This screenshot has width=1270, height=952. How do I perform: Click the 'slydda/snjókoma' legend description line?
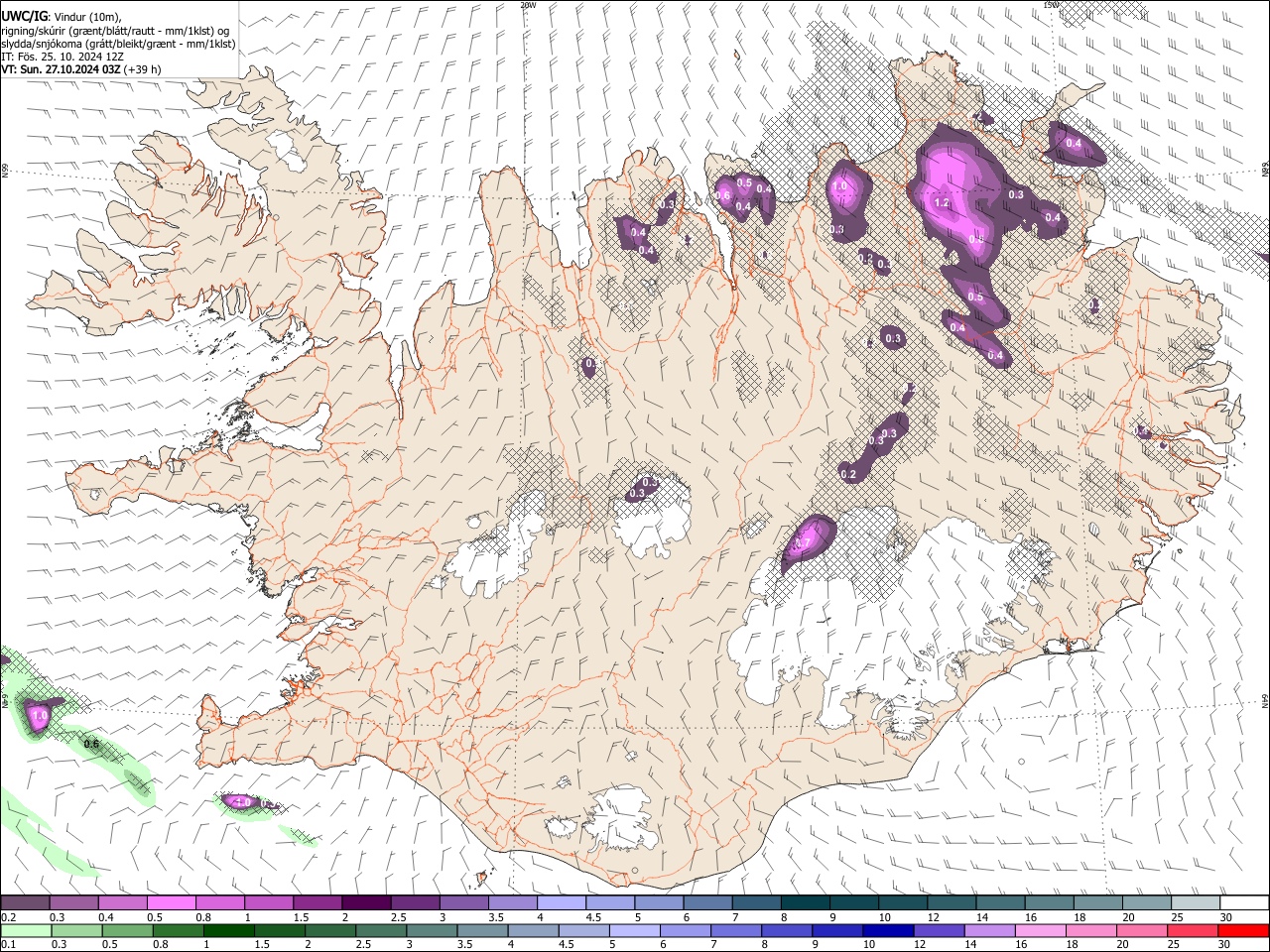(118, 44)
